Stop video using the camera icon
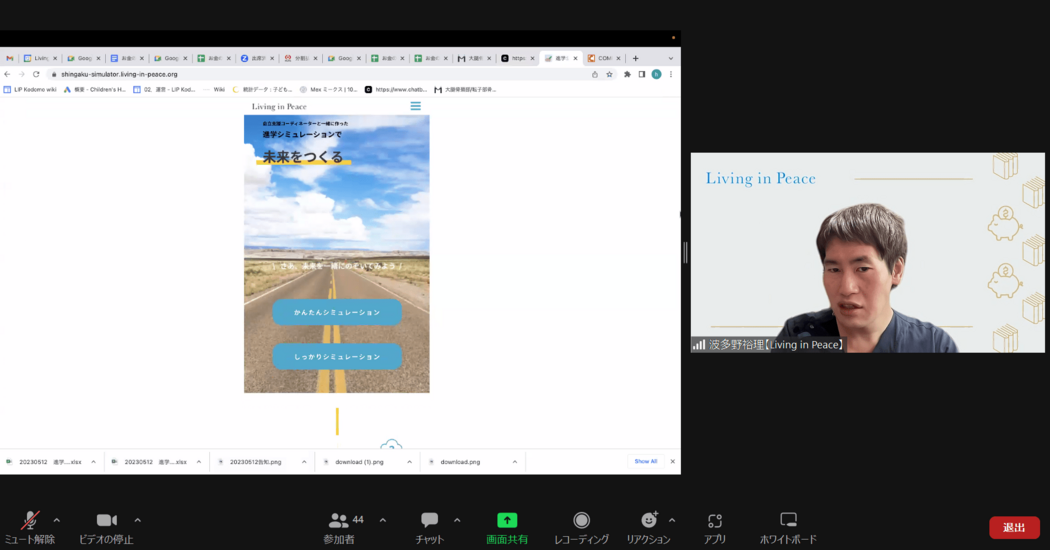 pos(106,521)
